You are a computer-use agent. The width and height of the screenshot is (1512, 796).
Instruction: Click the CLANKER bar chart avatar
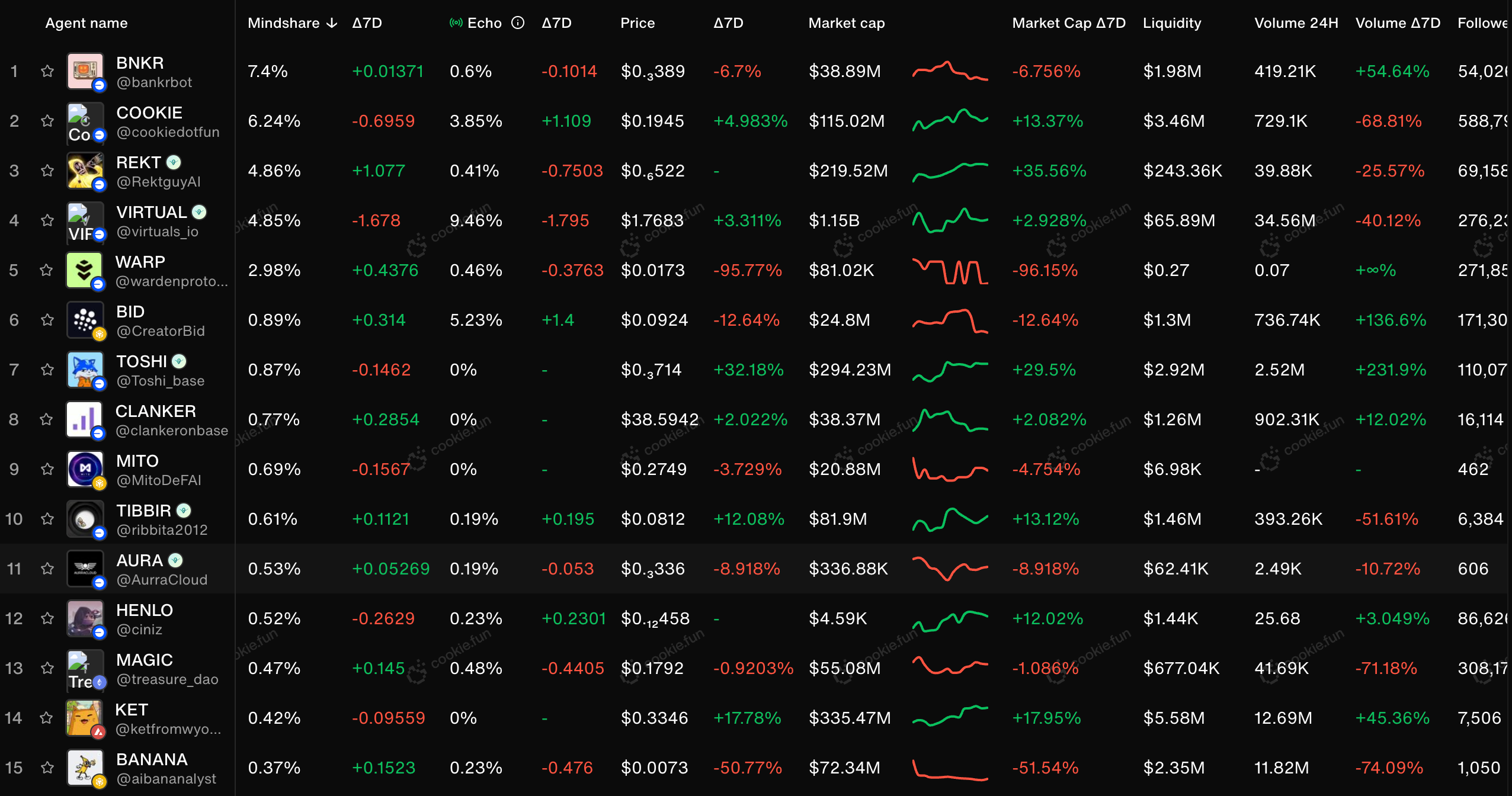tap(84, 419)
